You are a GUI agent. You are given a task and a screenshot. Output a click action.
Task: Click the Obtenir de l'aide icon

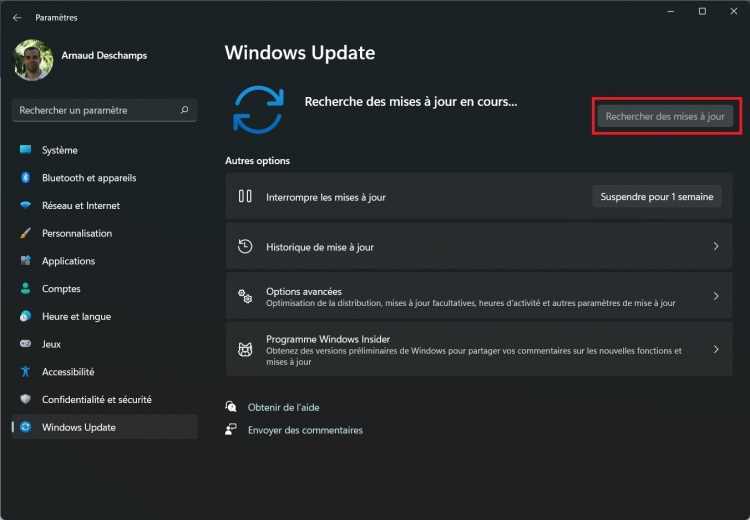[231, 407]
